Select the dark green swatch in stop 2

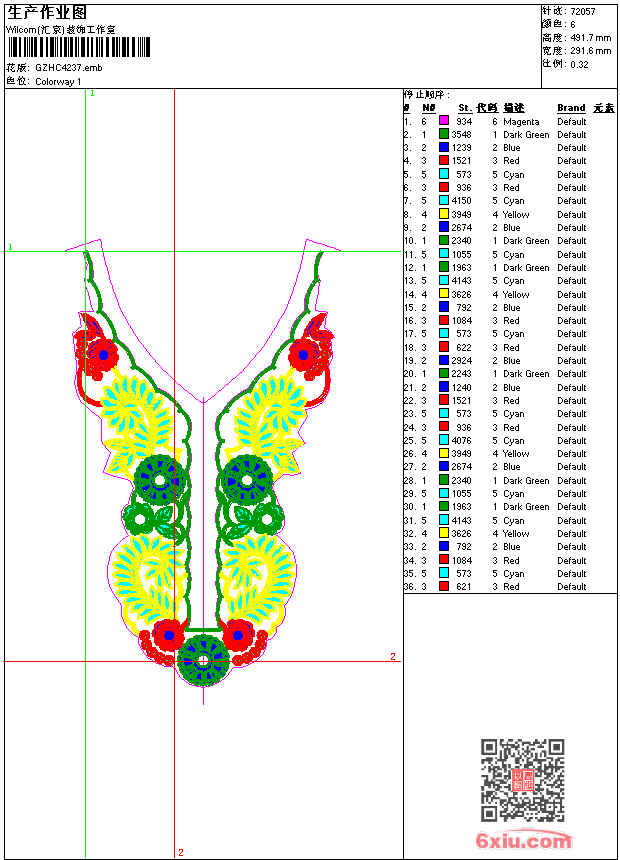444,134
